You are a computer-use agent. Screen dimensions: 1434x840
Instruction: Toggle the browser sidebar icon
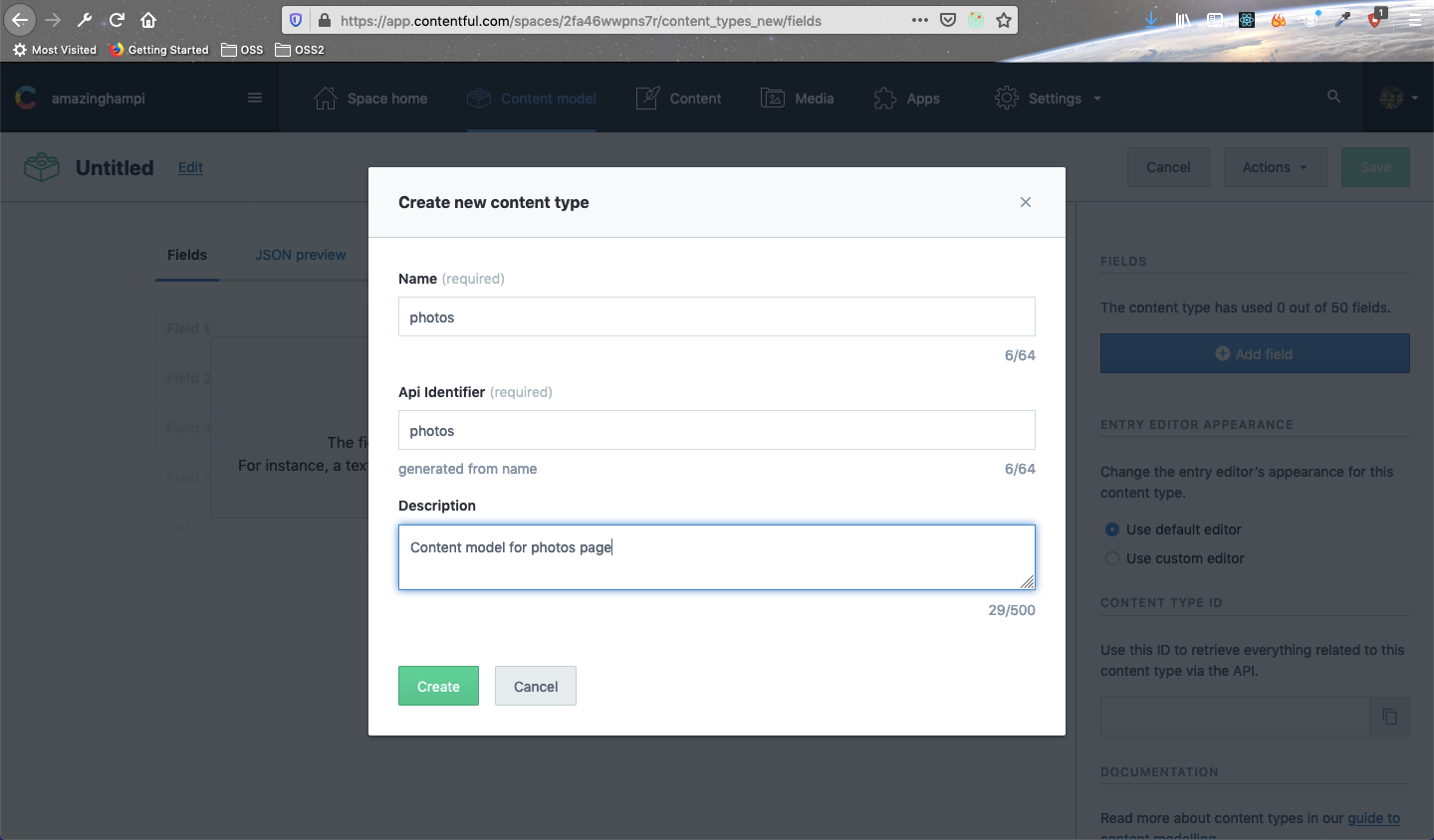coord(1215,20)
